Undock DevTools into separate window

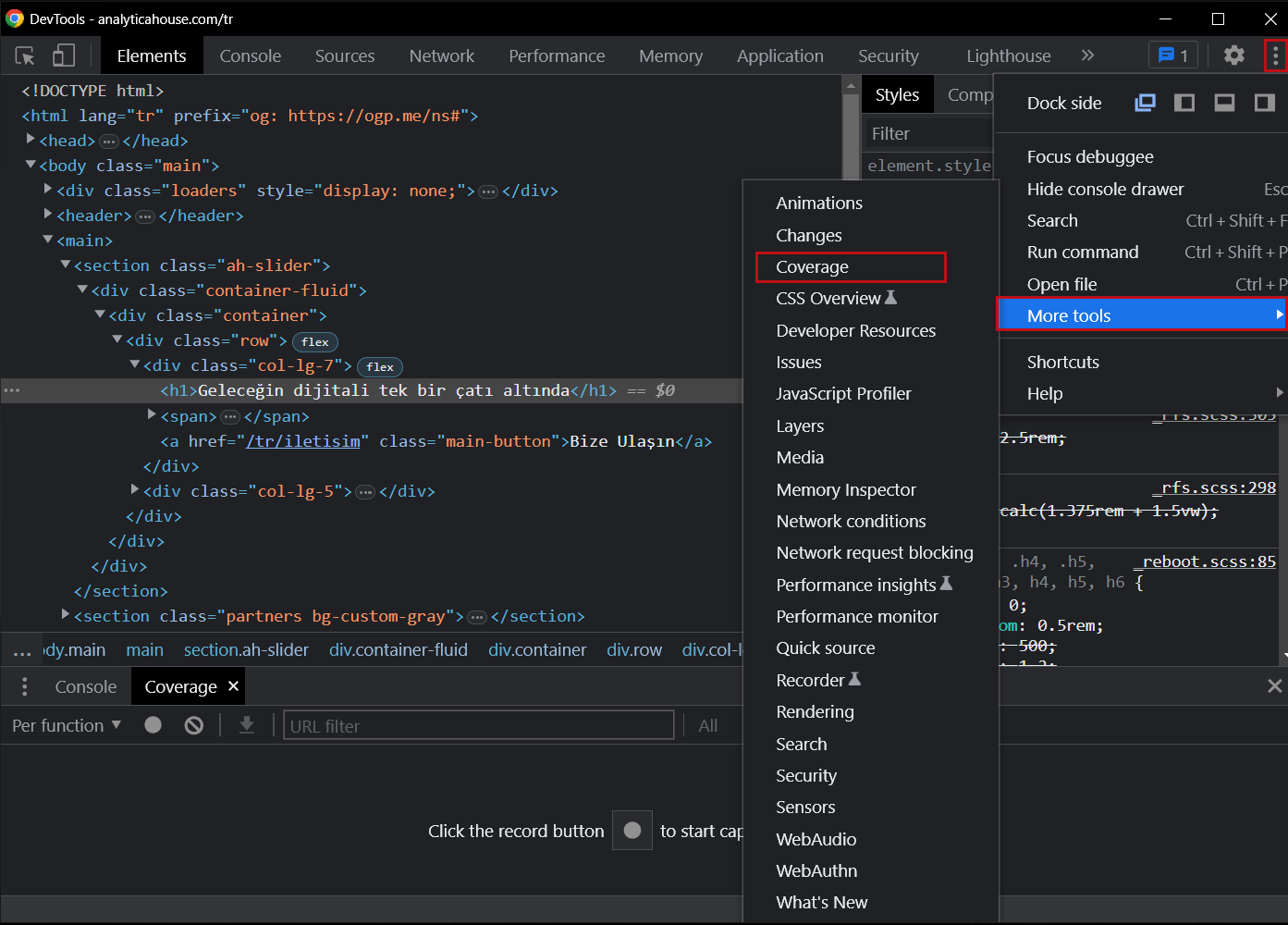(1145, 103)
